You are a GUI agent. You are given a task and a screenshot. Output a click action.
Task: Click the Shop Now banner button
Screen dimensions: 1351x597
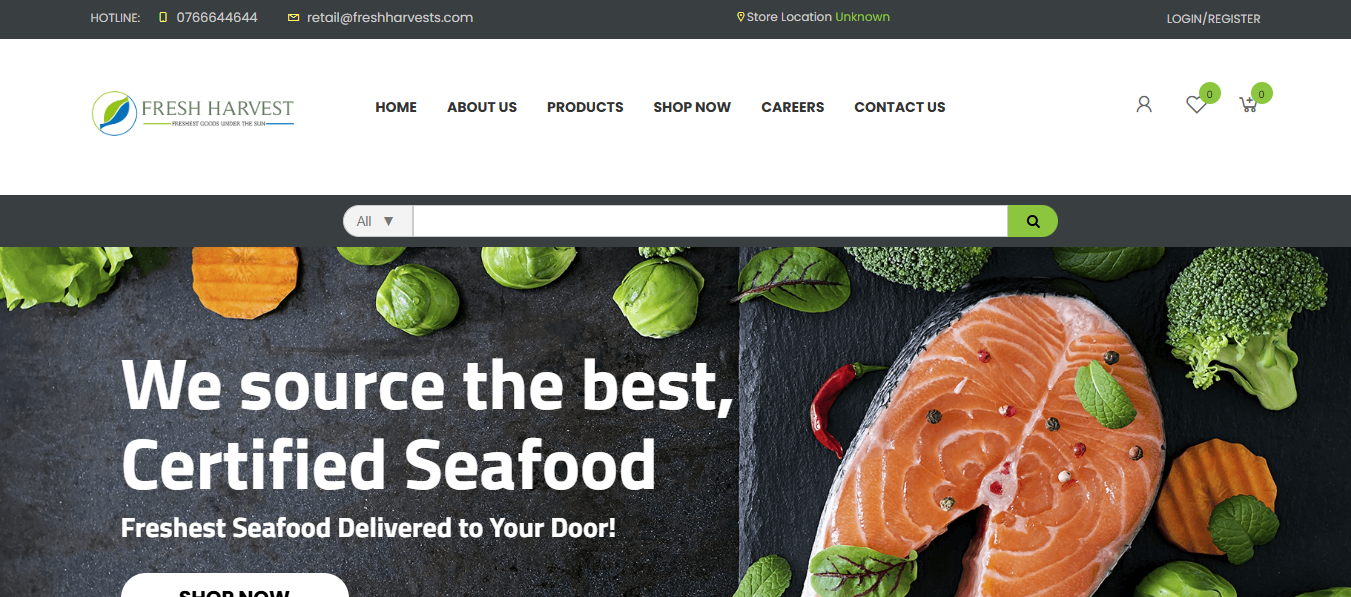[x=235, y=586]
